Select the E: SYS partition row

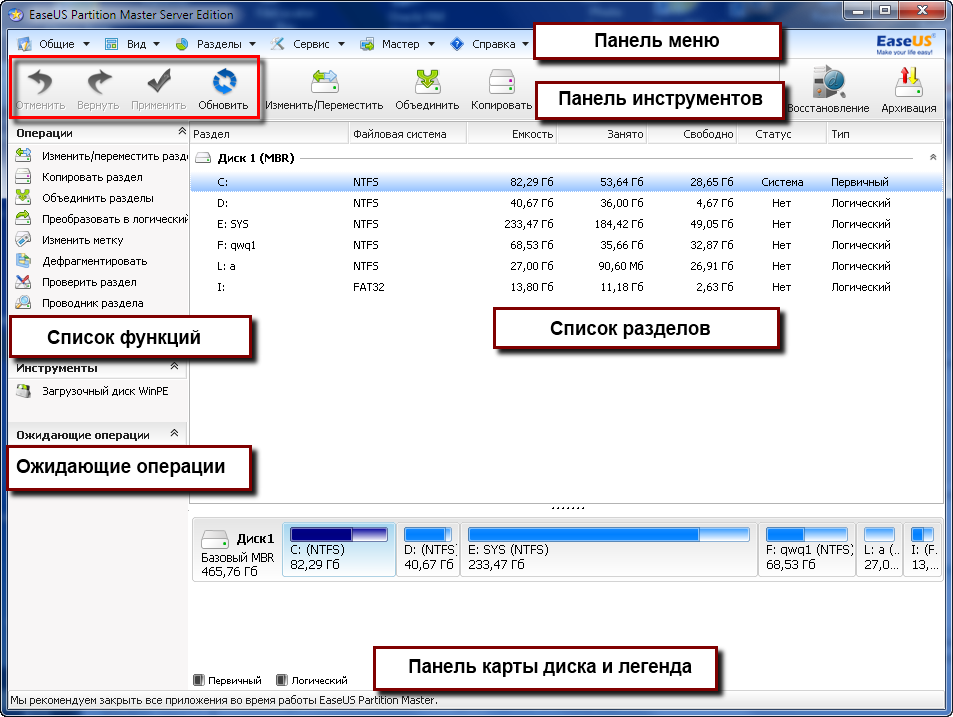[x=566, y=224]
